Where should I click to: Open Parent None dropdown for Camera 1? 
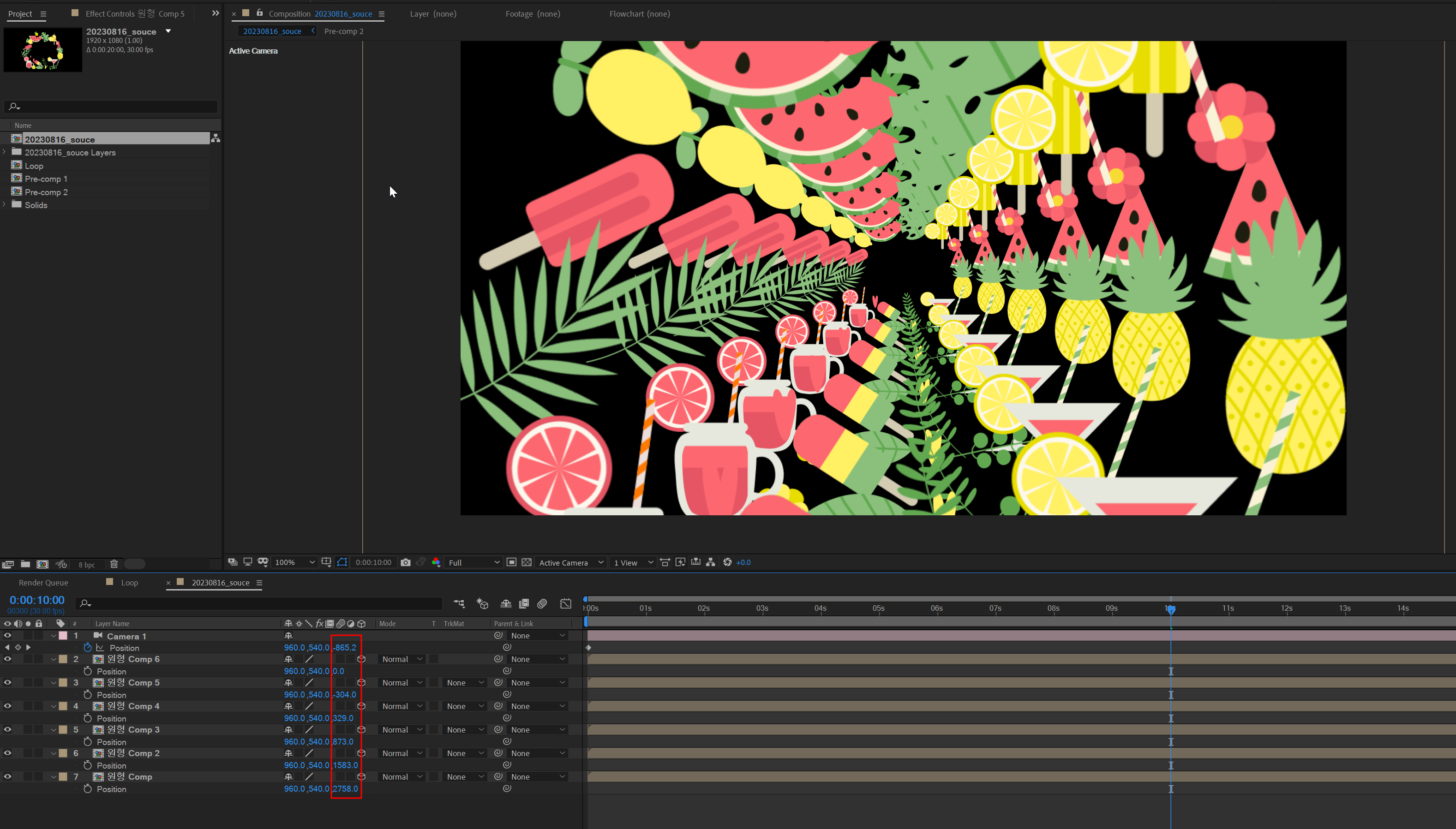click(x=537, y=635)
